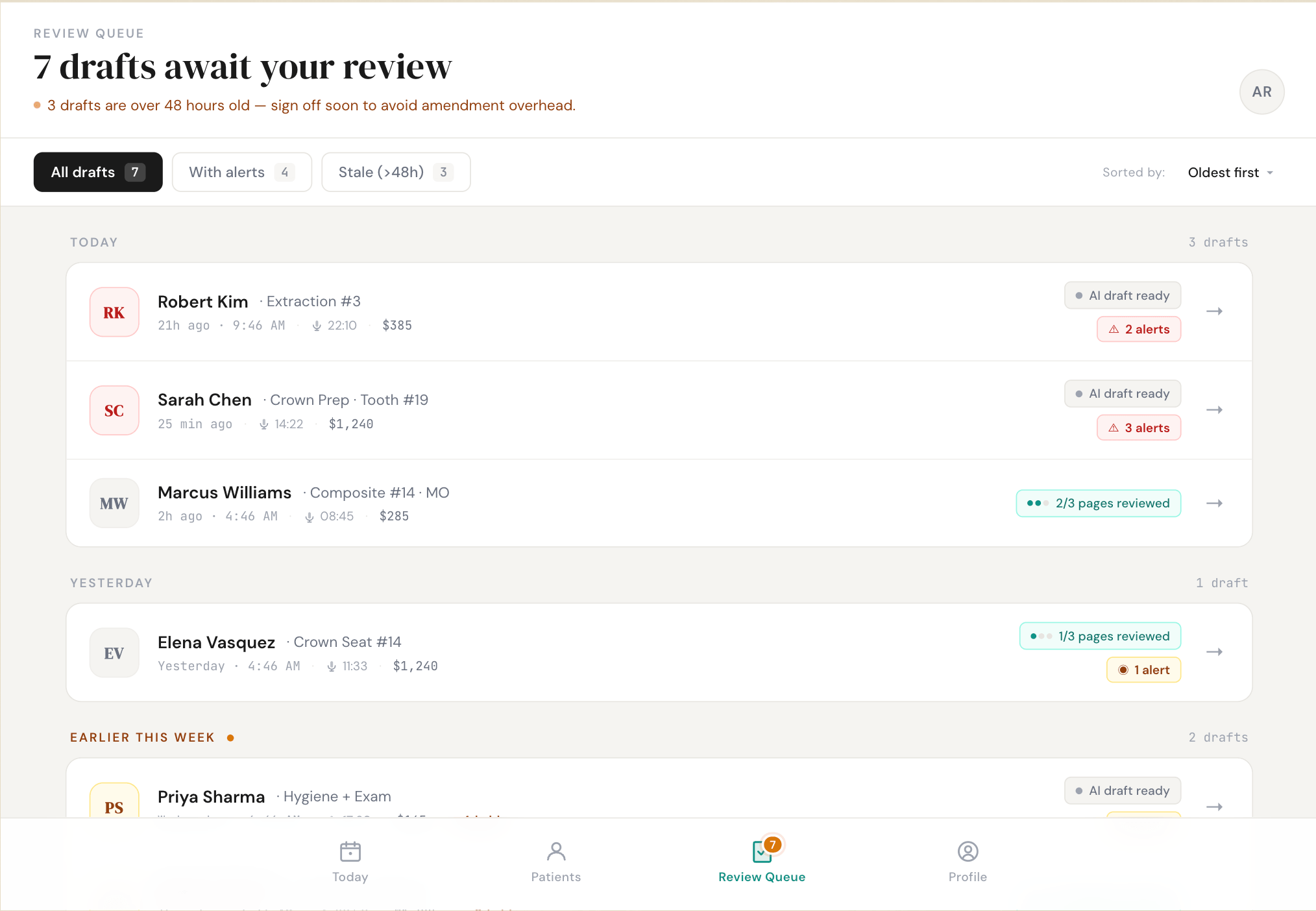Click the orange 7 notification badge
The image size is (1316, 911).
(772, 844)
